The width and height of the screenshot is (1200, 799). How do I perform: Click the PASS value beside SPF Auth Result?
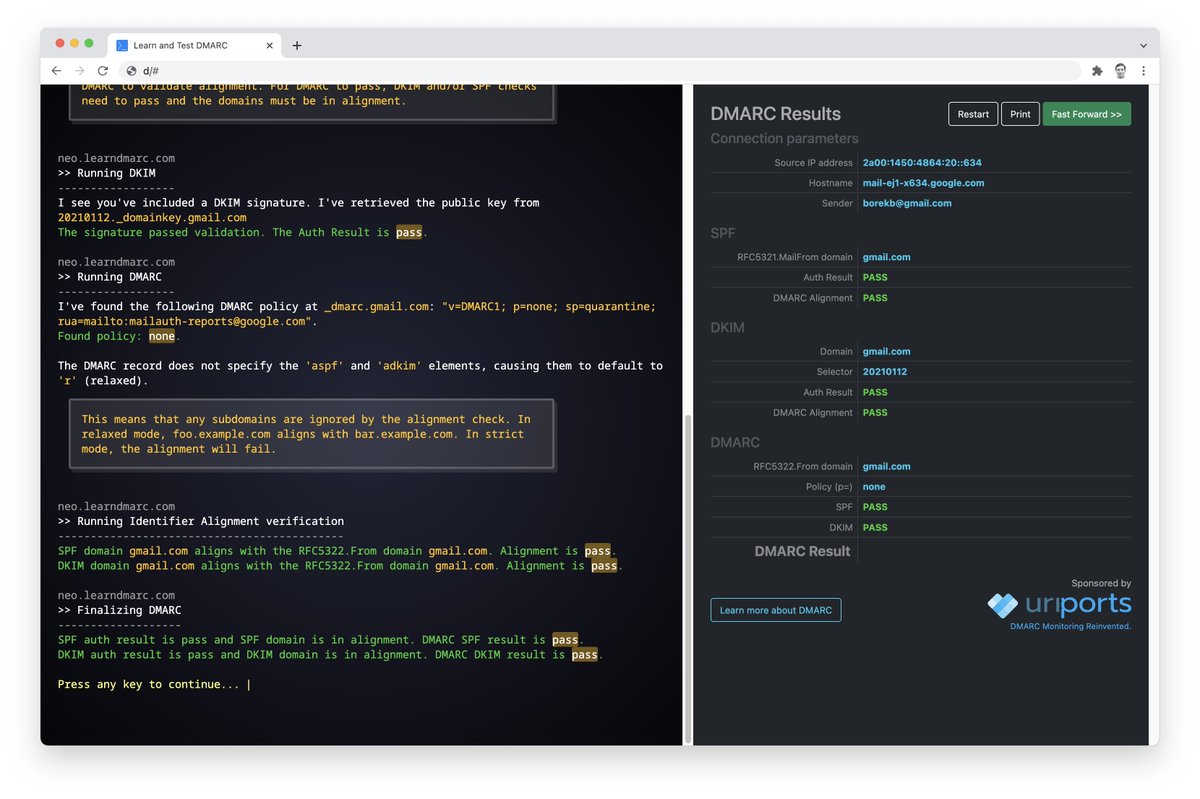(x=875, y=278)
